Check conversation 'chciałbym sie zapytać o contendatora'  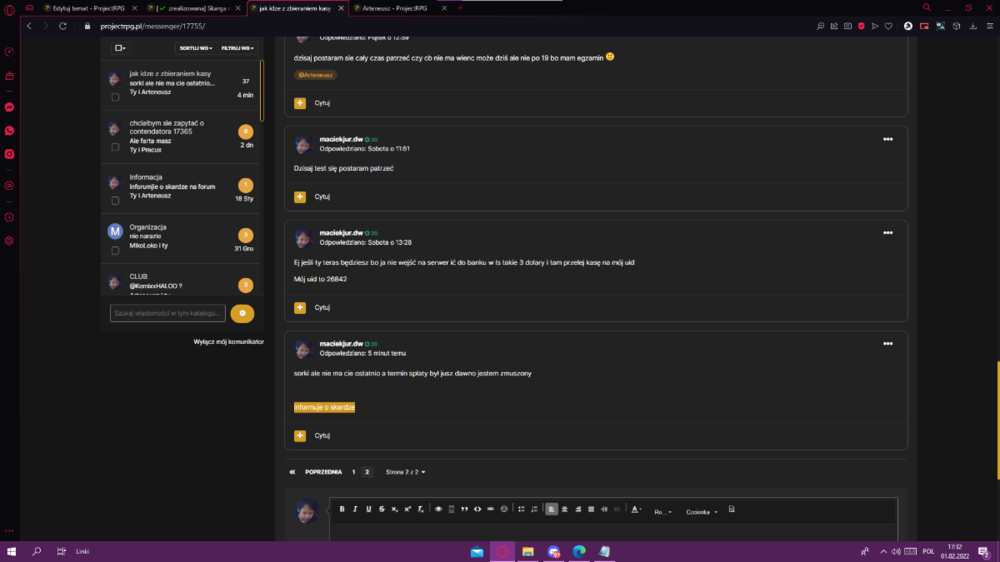coord(115,147)
